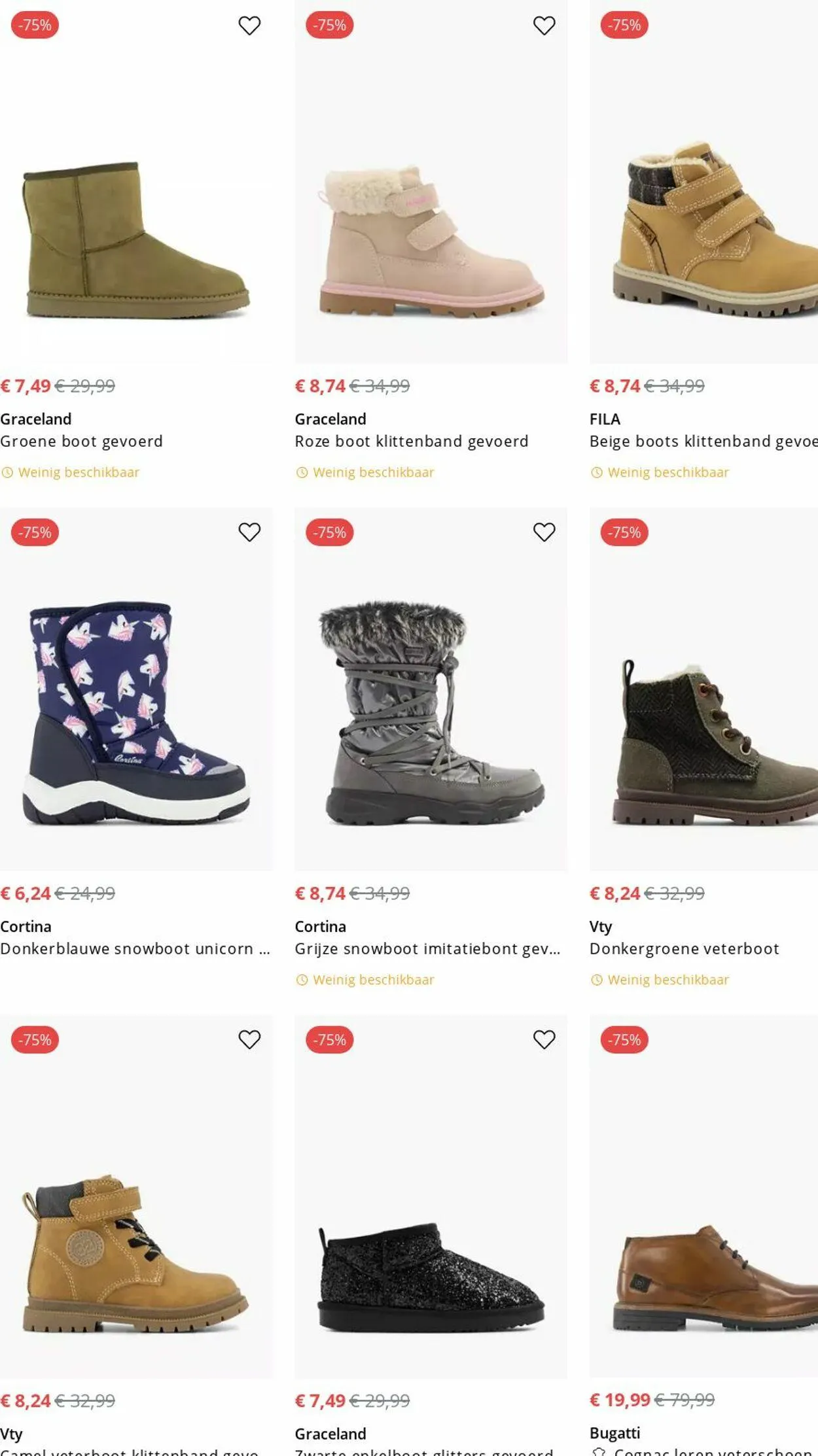
Task: Click the -75% badge on Bugatti shoe
Action: [x=624, y=1039]
